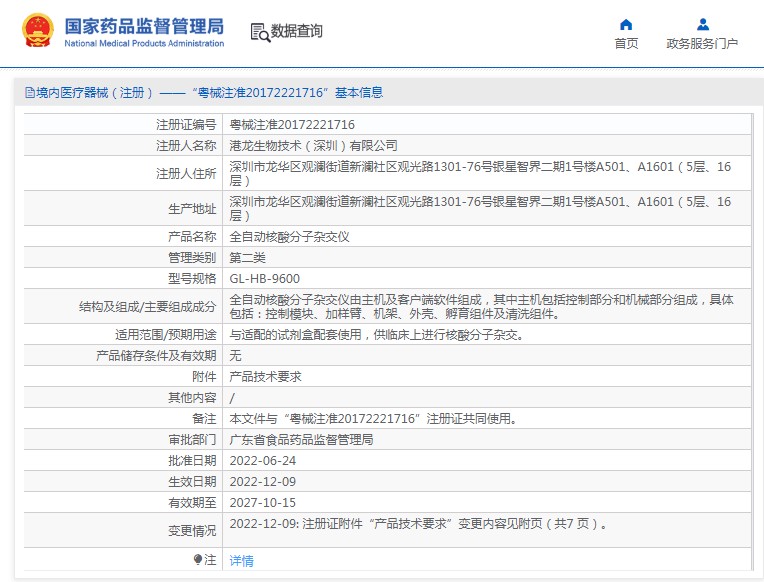Open the 政务服务门户 menu item

coord(702,43)
